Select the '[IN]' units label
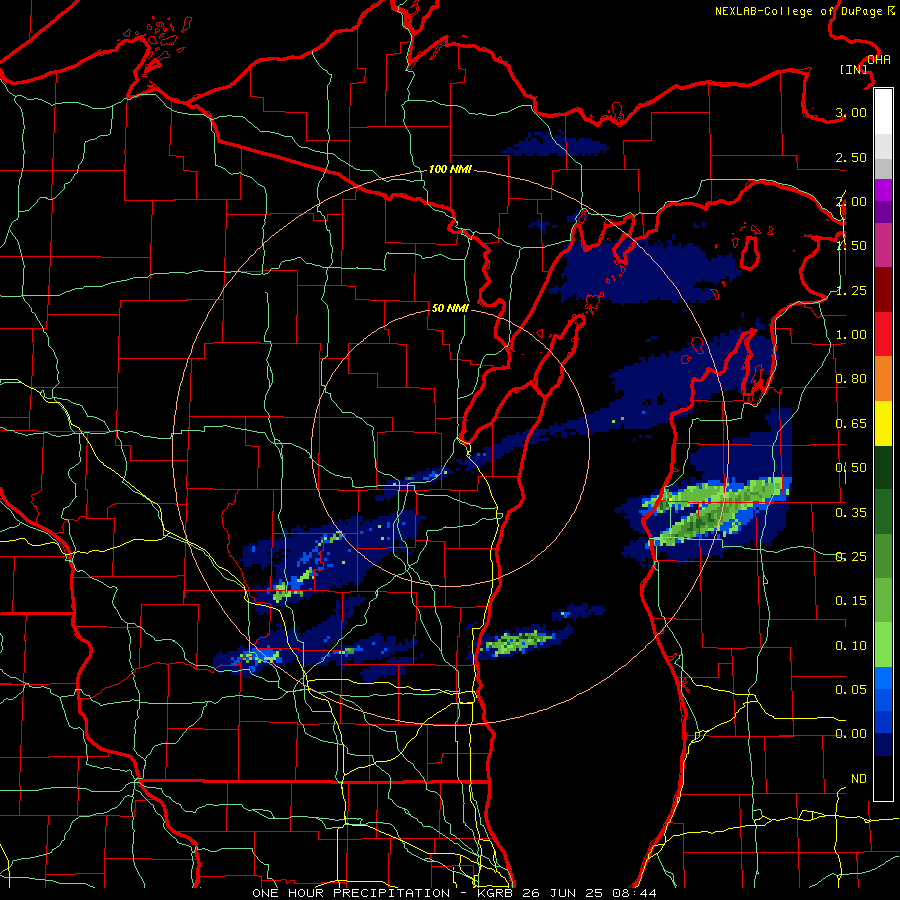 [854, 69]
